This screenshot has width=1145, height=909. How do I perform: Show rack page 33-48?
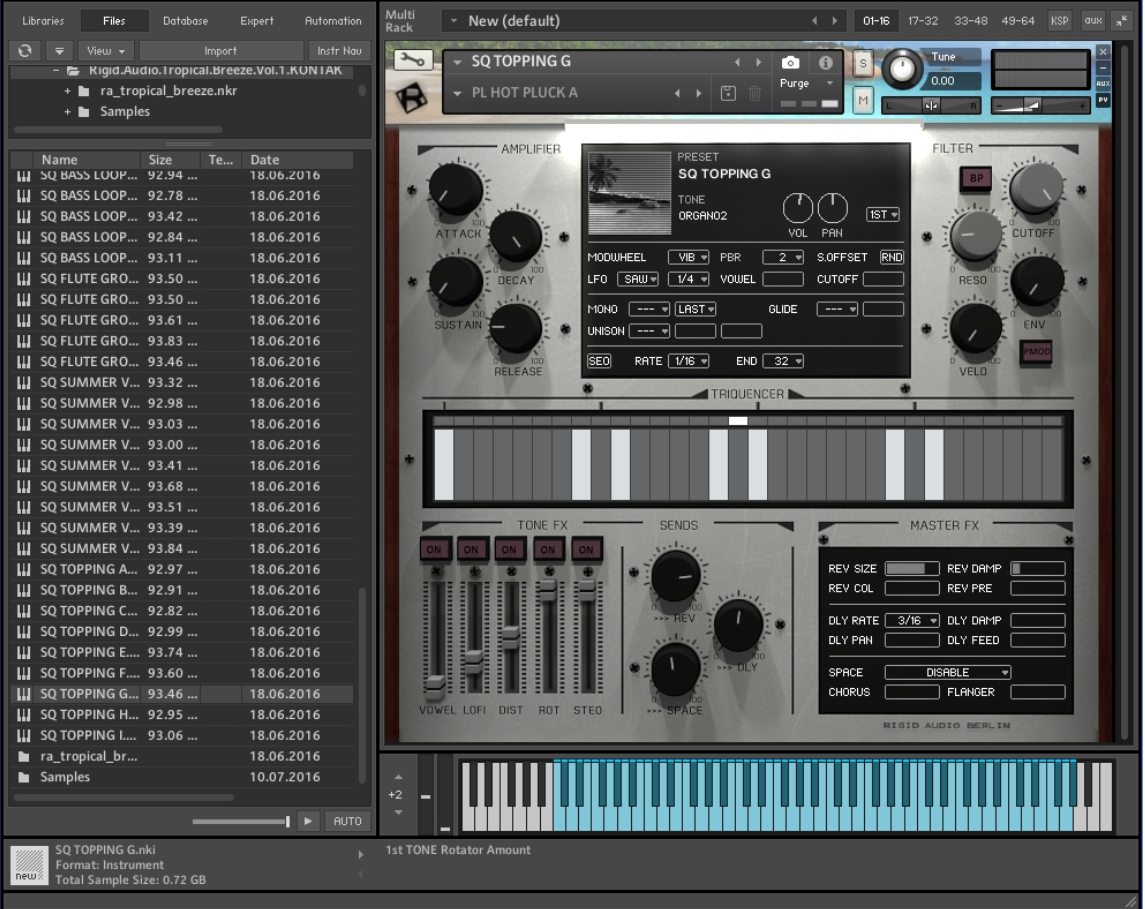pyautogui.click(x=970, y=20)
